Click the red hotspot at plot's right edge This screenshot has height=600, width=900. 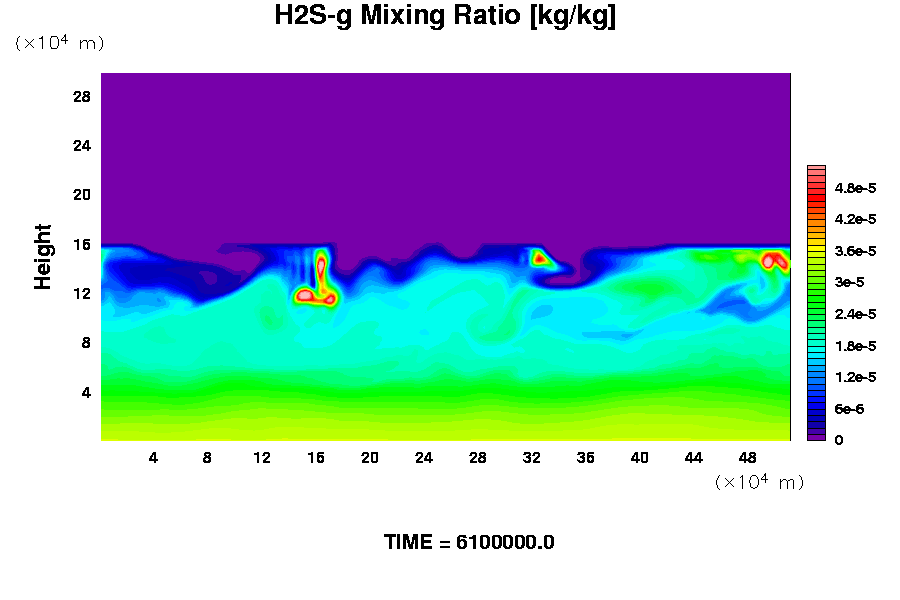[x=772, y=261]
